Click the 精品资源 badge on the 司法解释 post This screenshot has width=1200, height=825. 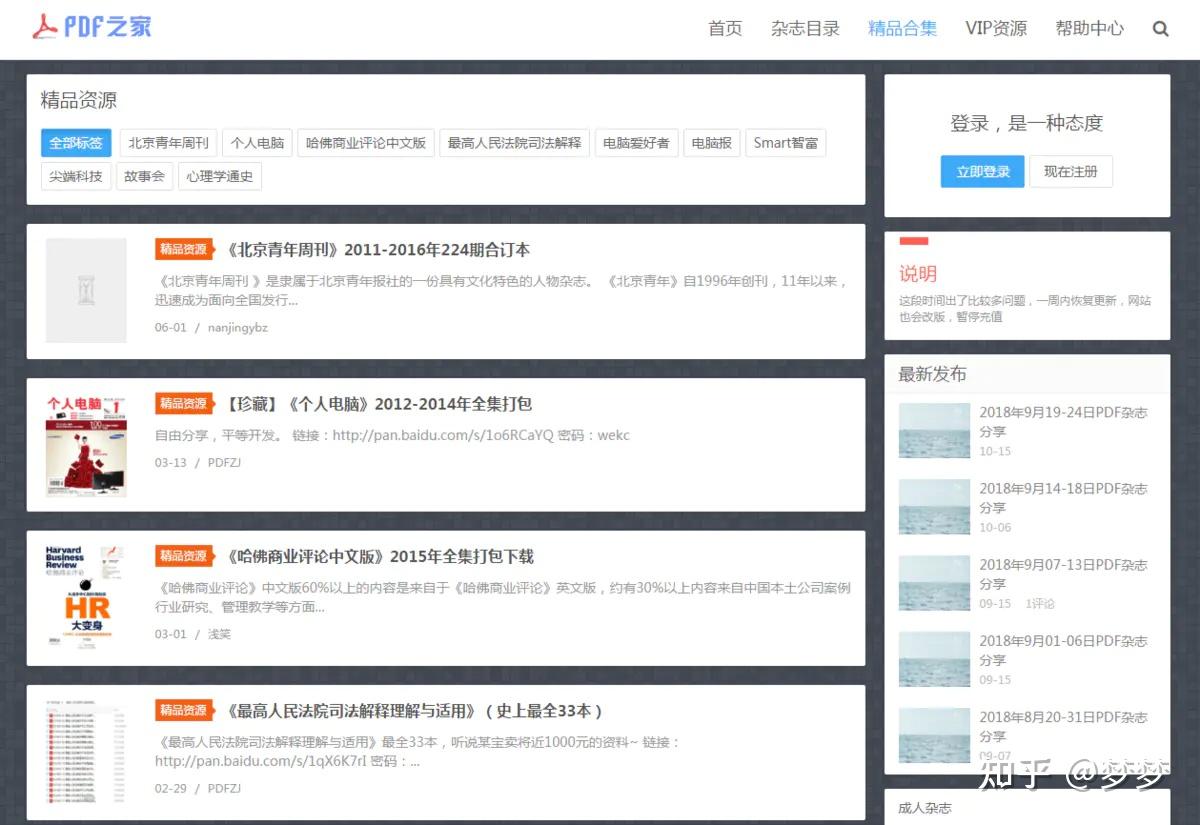(183, 710)
